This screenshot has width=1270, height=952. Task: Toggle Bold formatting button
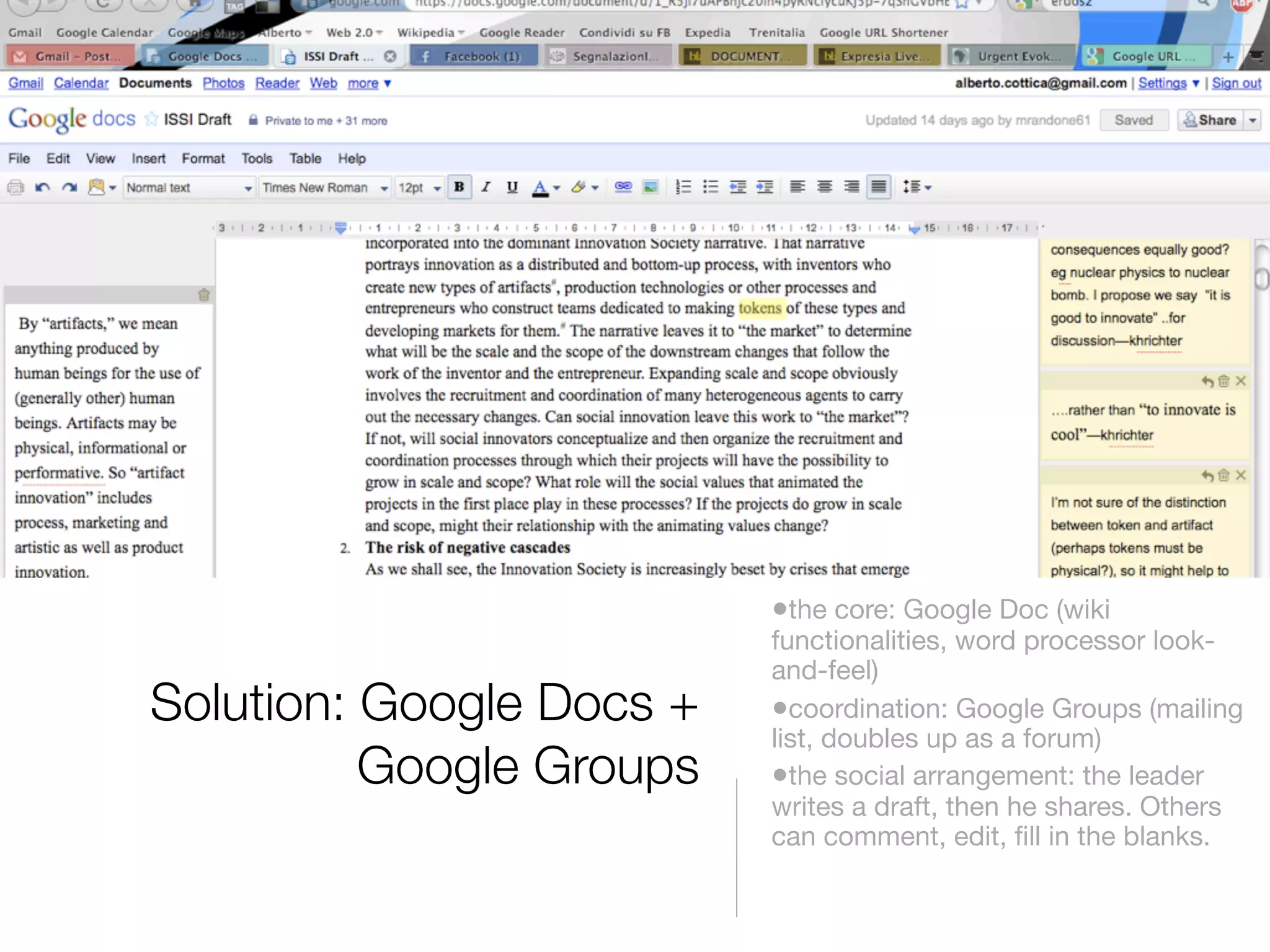coord(459,187)
